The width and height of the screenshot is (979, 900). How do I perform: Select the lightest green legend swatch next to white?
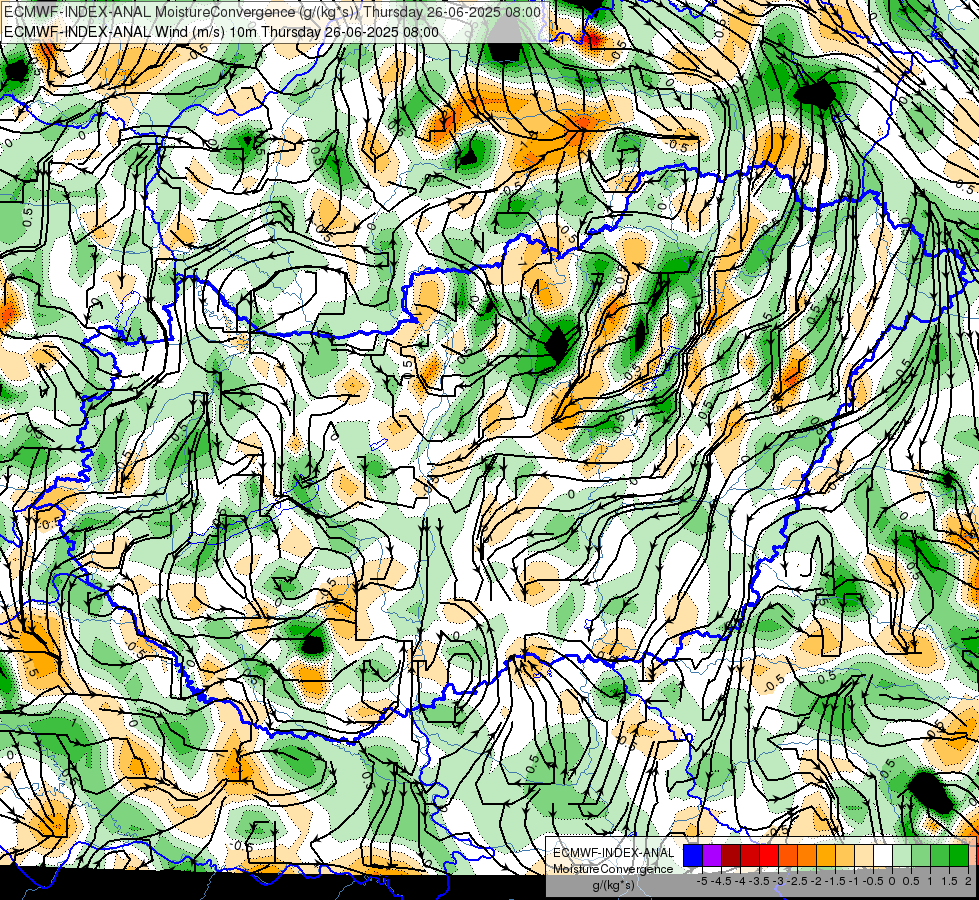pyautogui.click(x=902, y=855)
